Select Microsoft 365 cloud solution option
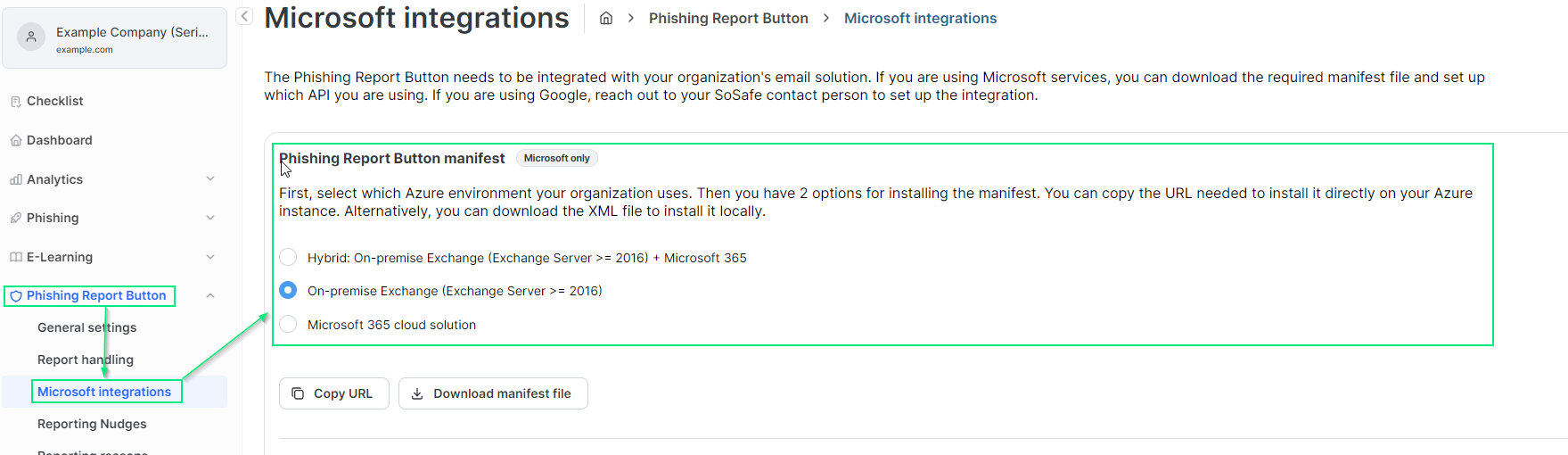This screenshot has width=1568, height=455. [288, 324]
